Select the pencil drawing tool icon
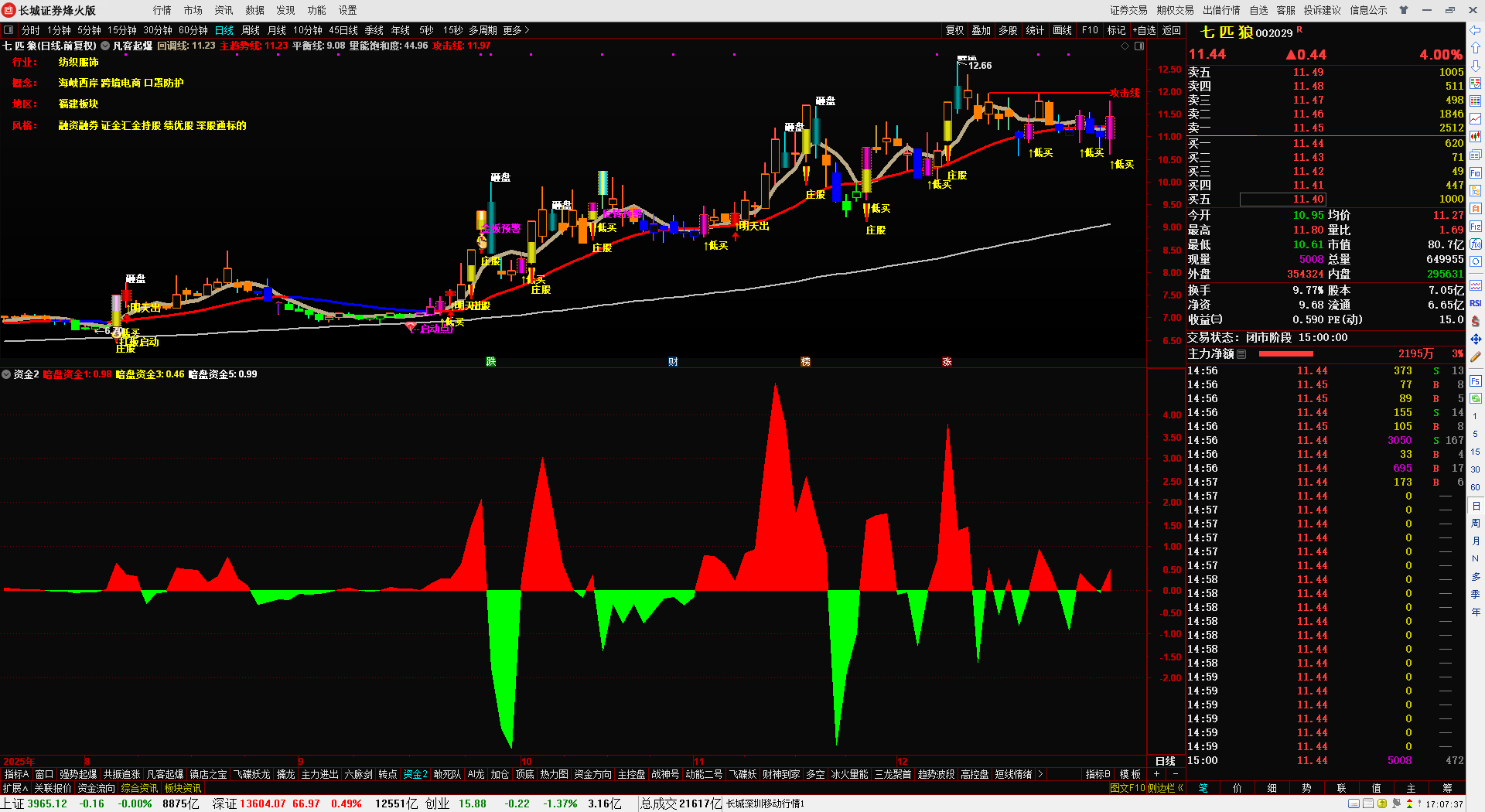This screenshot has width=1485, height=812. (1476, 357)
